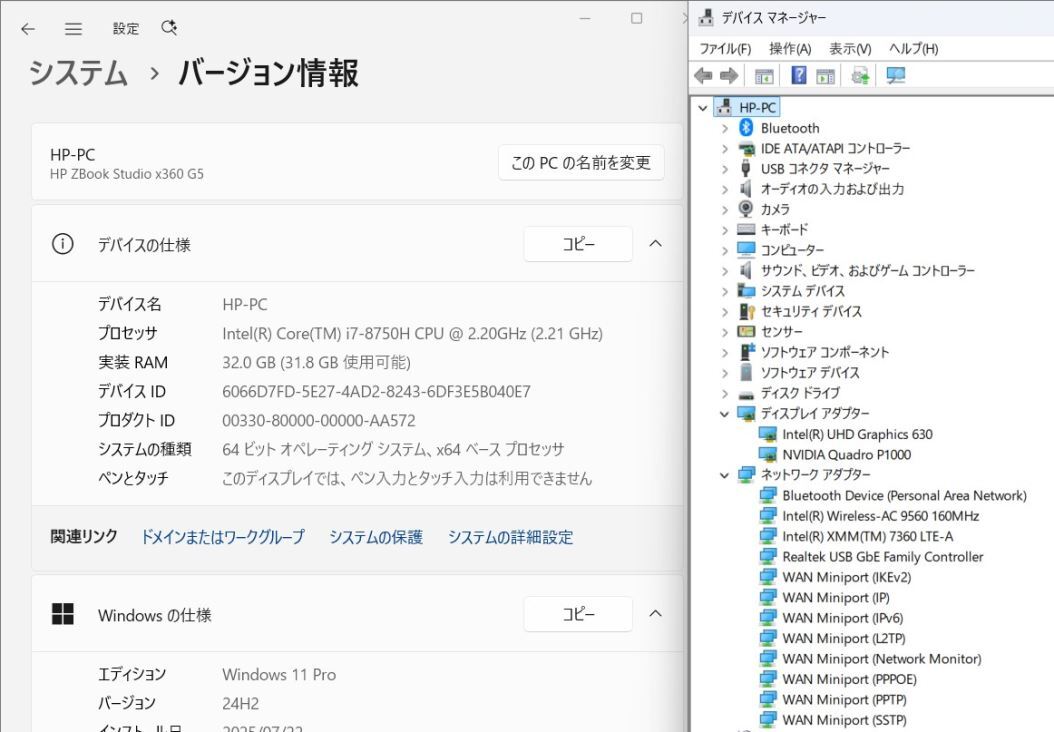1054x732 pixels.
Task: Open the 表示(V) menu
Action: 849,47
